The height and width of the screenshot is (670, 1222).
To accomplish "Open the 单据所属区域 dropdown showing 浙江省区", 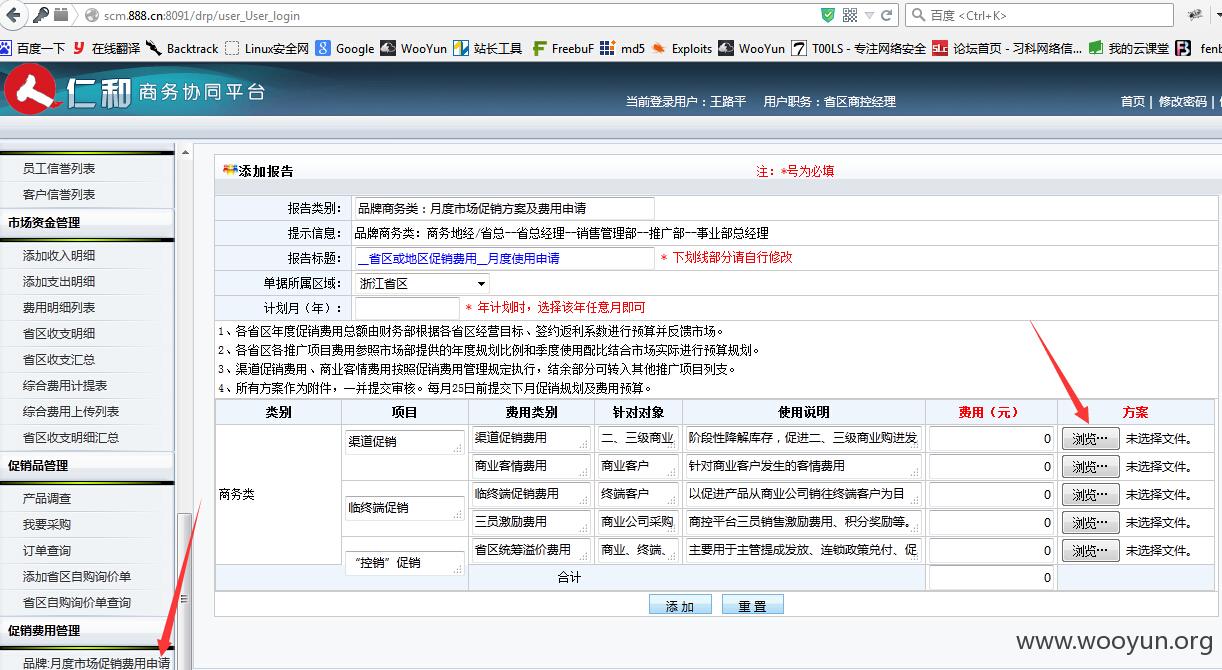I will (x=421, y=284).
